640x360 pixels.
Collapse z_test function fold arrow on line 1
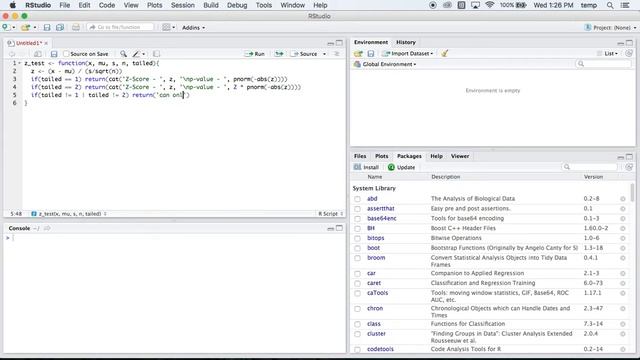(x=20, y=63)
